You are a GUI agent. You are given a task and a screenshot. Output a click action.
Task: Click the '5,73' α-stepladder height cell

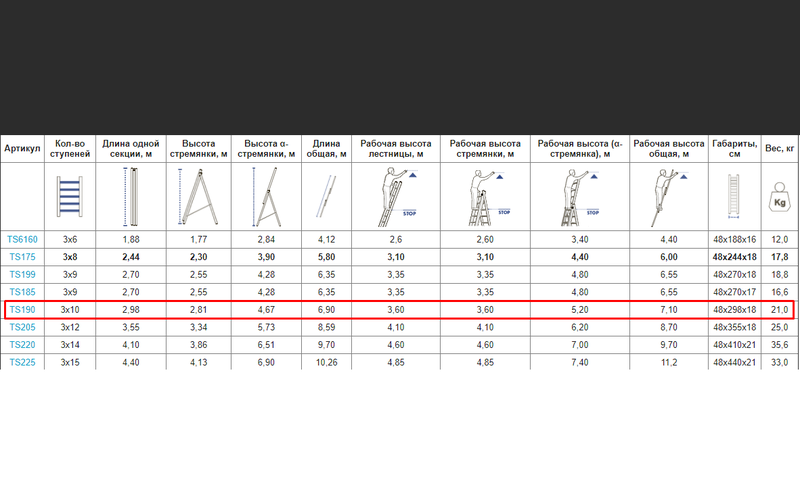[x=266, y=327]
